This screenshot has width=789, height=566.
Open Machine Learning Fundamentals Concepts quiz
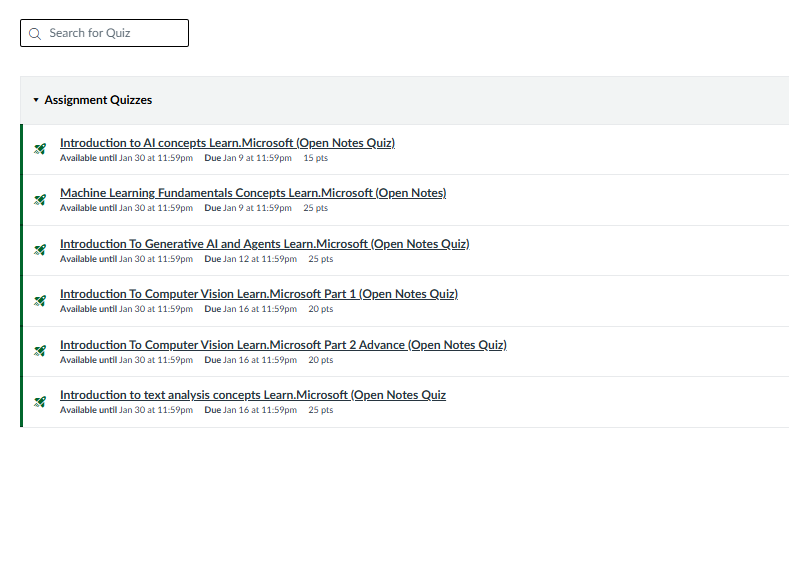[x=252, y=193]
